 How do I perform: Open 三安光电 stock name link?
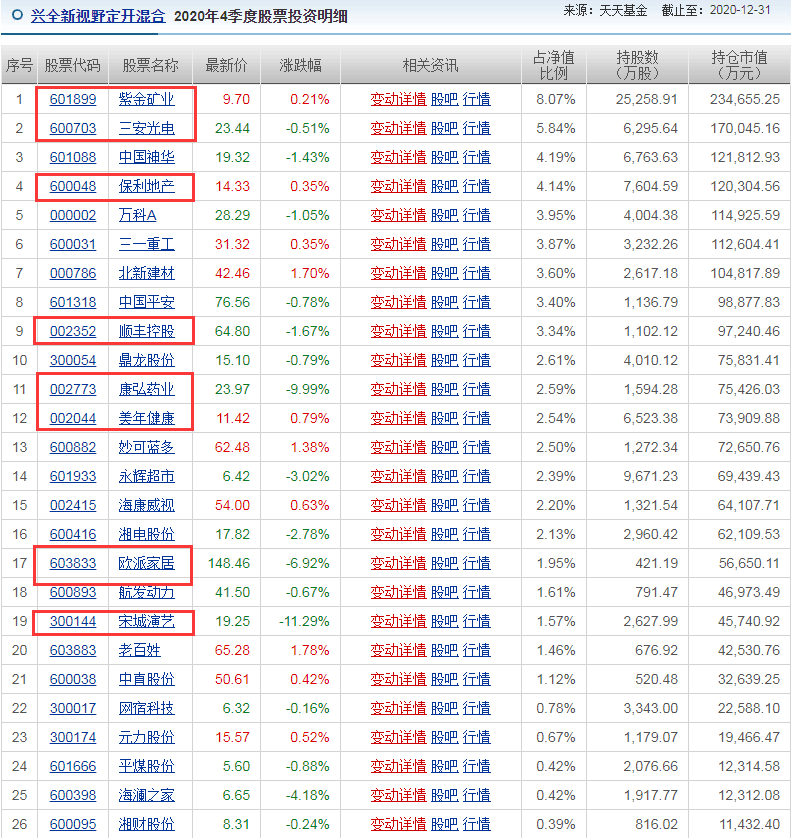(146, 128)
